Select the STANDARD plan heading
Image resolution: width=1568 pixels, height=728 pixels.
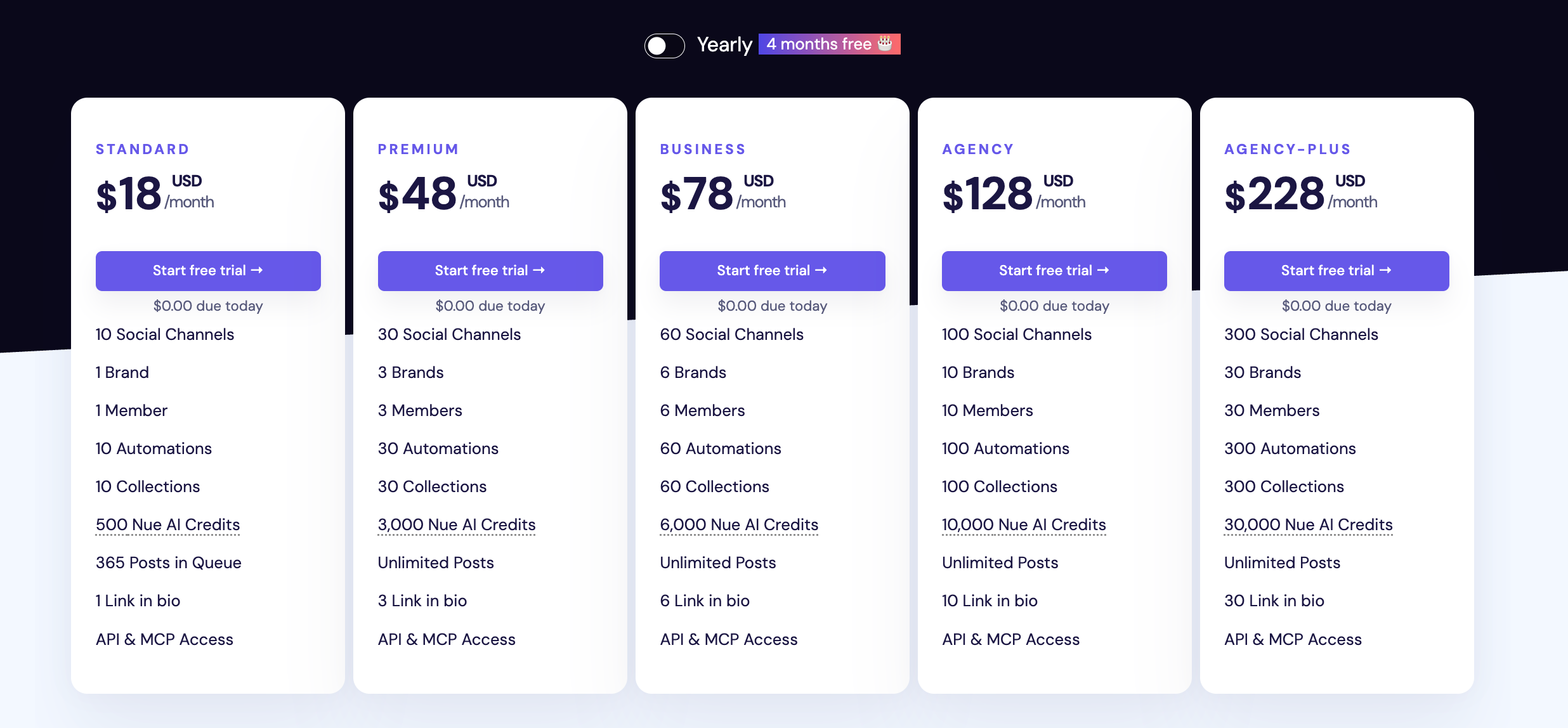(x=143, y=149)
